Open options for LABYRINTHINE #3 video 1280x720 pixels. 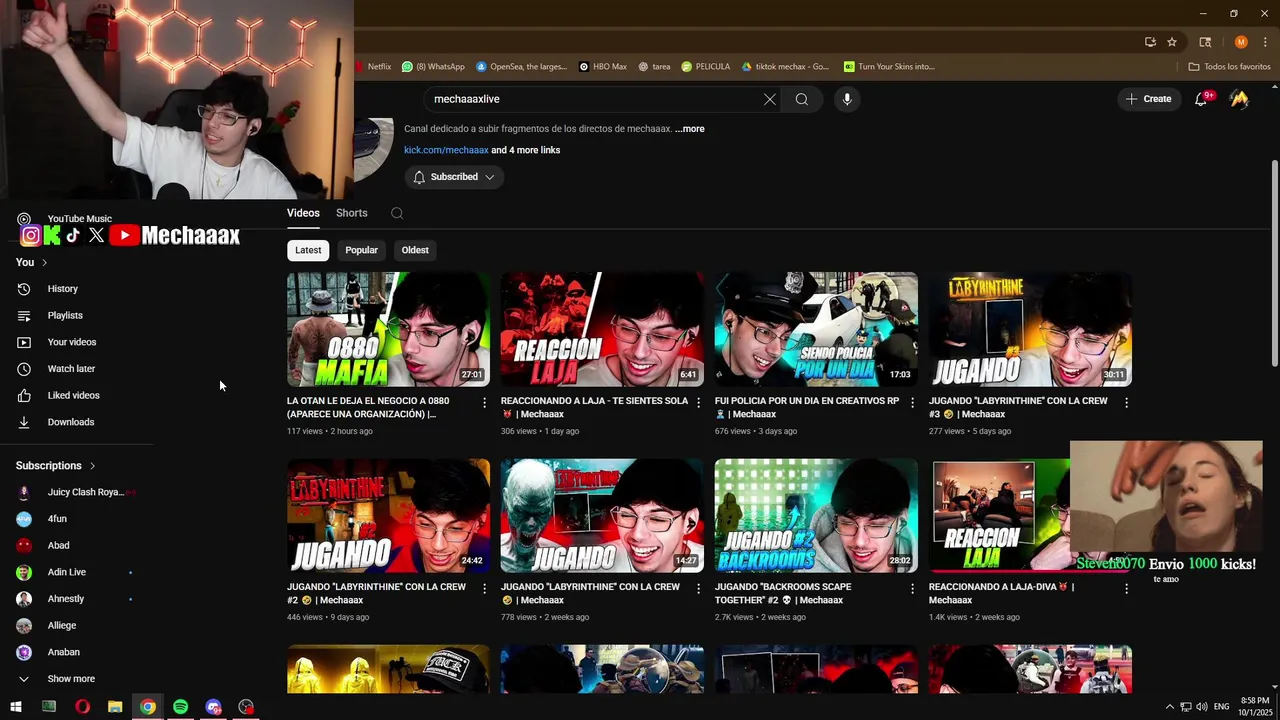tap(1126, 402)
